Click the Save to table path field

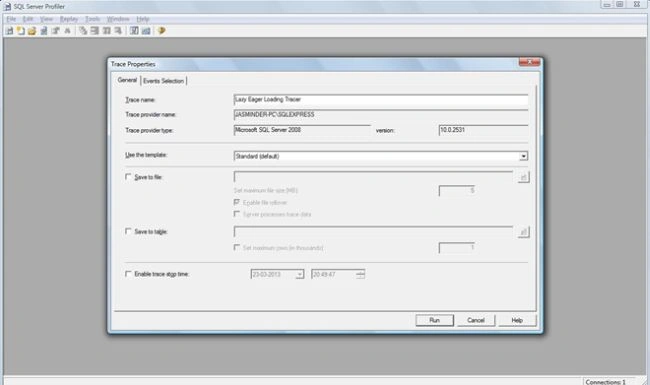374,232
